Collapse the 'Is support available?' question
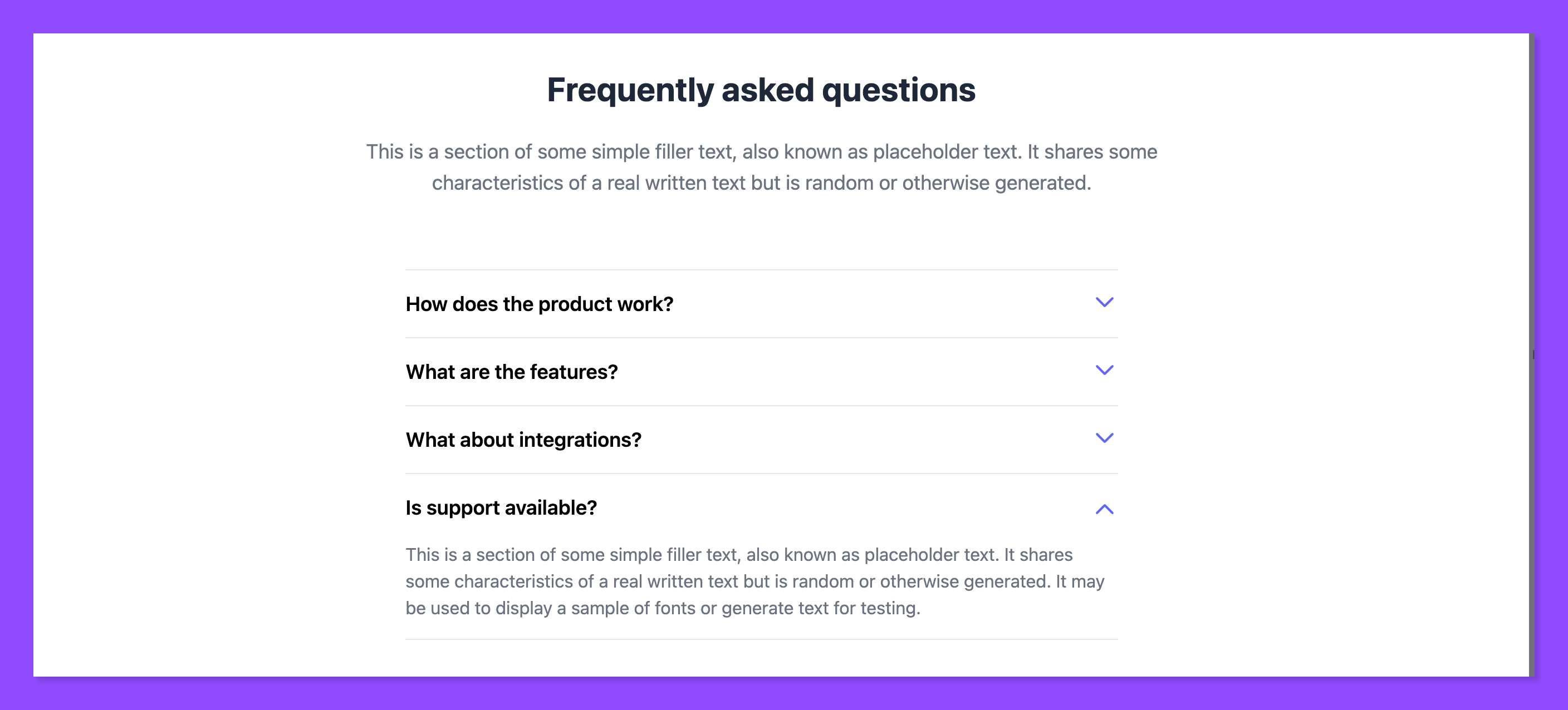The width and height of the screenshot is (1568, 710). [x=501, y=508]
